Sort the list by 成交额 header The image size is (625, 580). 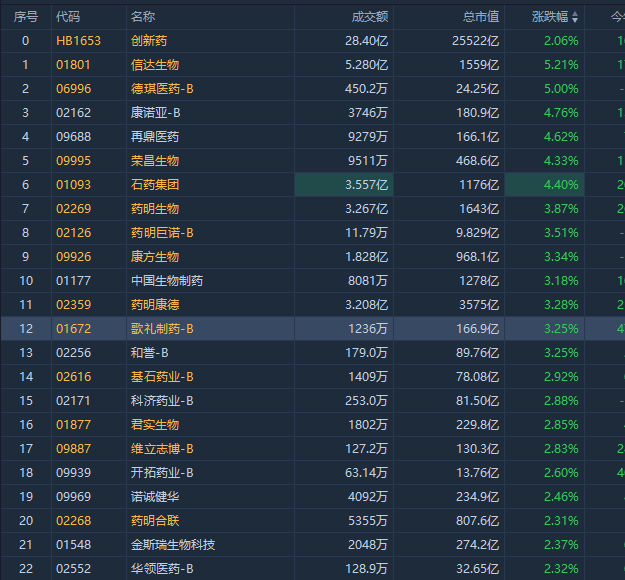(370, 17)
